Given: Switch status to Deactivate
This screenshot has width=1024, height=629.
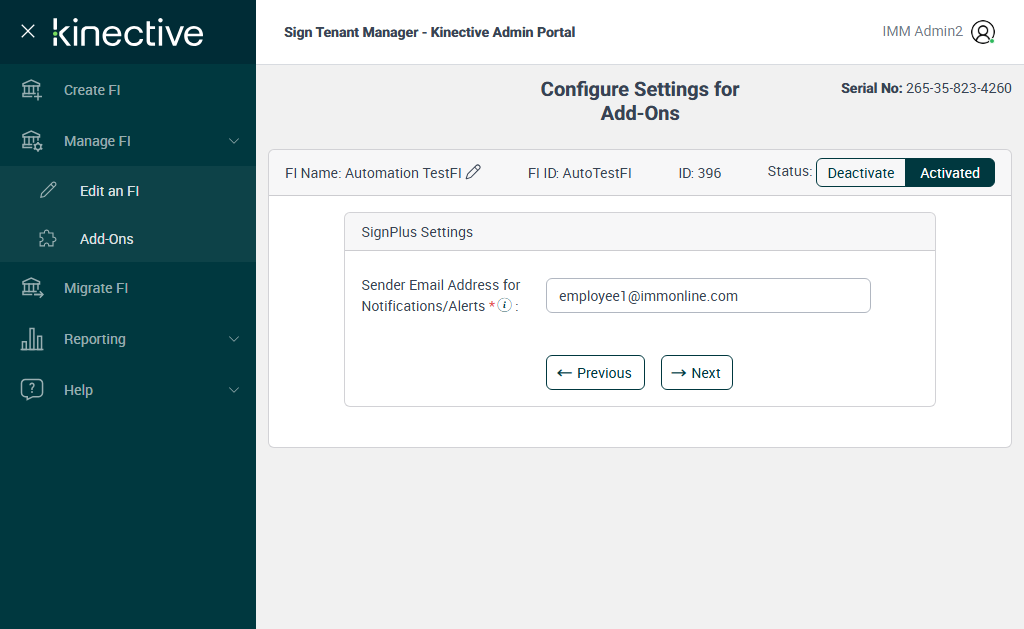Looking at the screenshot, I should click(x=861, y=173).
